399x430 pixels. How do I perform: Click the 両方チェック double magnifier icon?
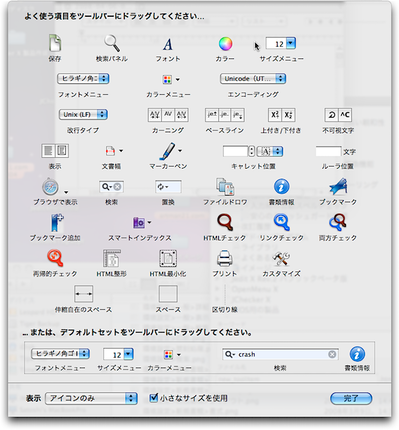[x=338, y=223]
